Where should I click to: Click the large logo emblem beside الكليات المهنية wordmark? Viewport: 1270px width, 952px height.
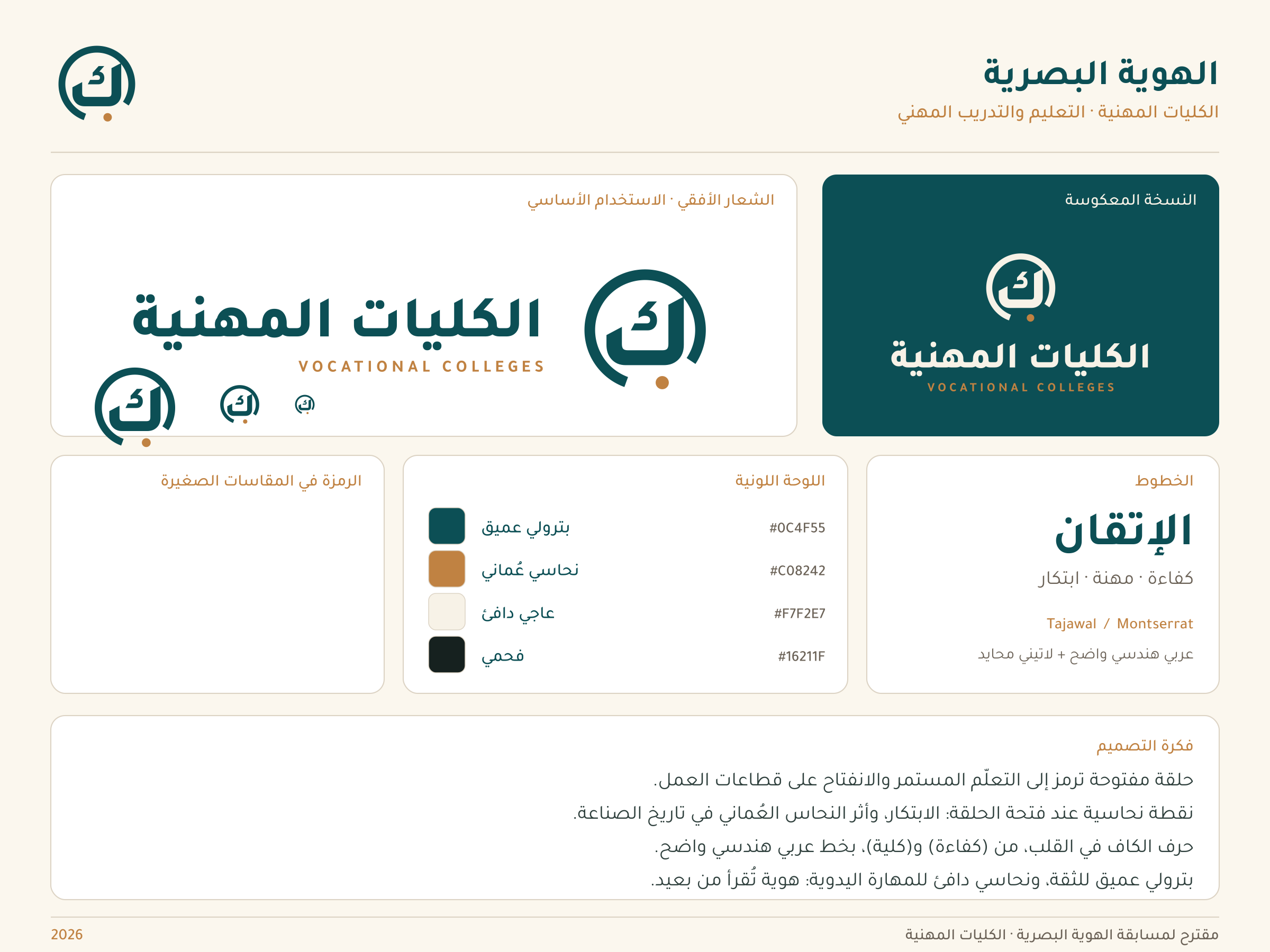[x=645, y=329]
